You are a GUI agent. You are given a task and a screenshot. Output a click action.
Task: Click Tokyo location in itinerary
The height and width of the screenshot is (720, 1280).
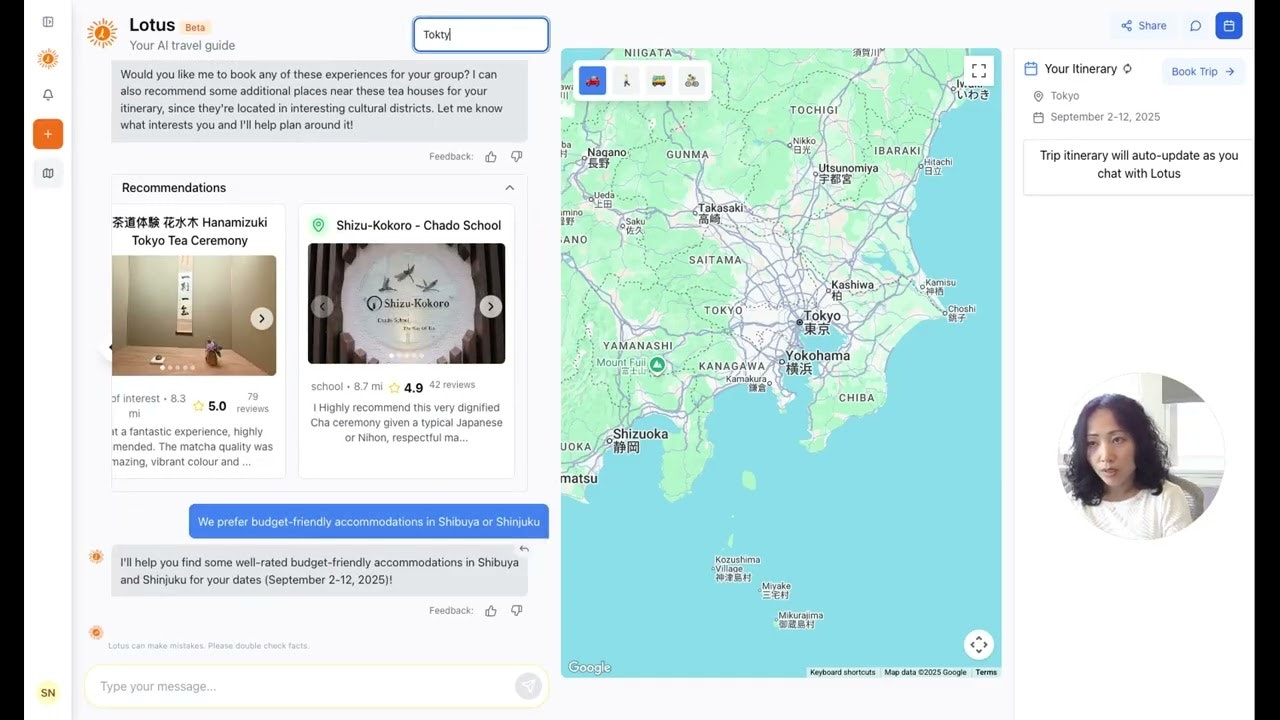tap(1064, 96)
